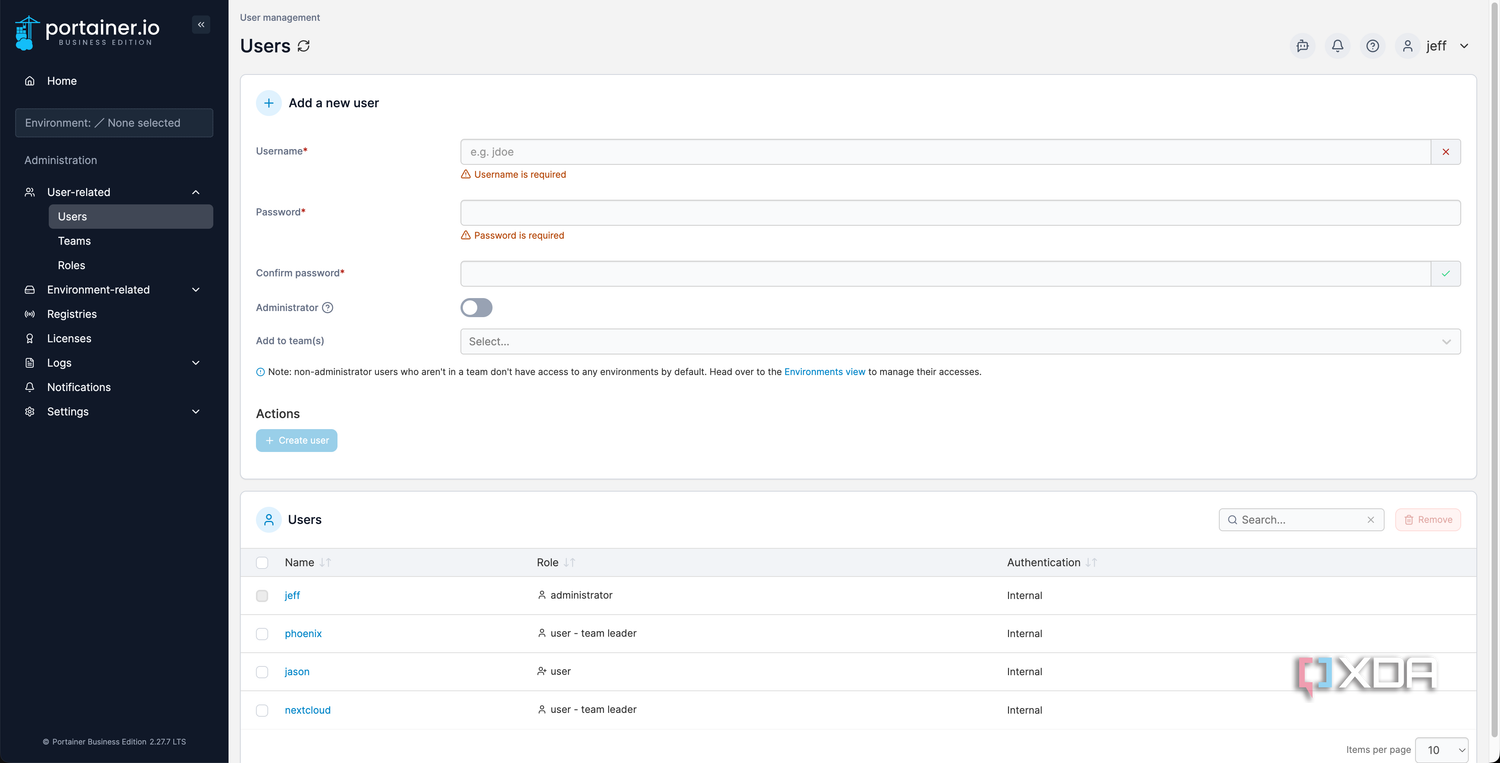Follow the Environments view link
Screen dimensions: 1500x763
pyautogui.click(x=825, y=372)
